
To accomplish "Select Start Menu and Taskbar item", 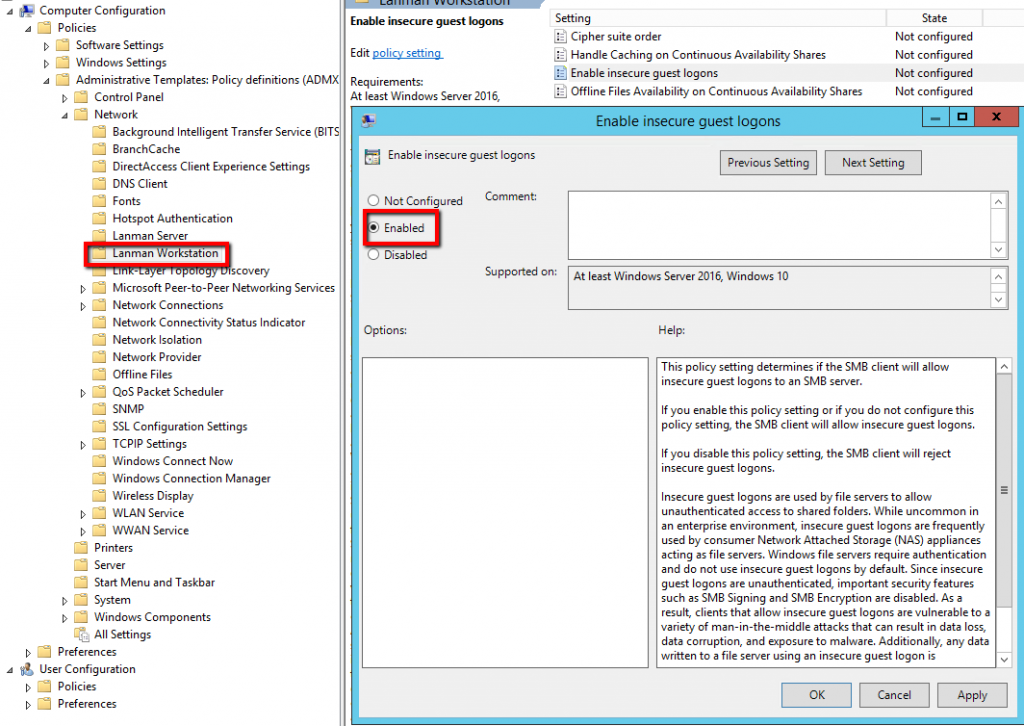I will click(154, 582).
